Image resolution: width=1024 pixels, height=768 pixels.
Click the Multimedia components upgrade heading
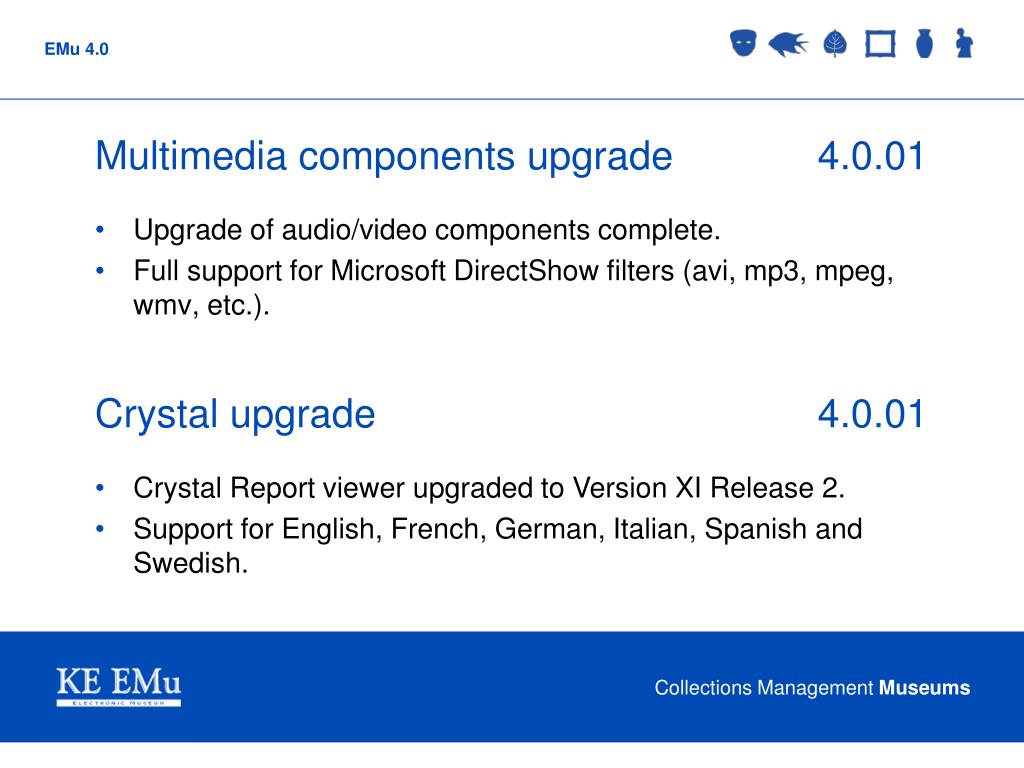[384, 157]
